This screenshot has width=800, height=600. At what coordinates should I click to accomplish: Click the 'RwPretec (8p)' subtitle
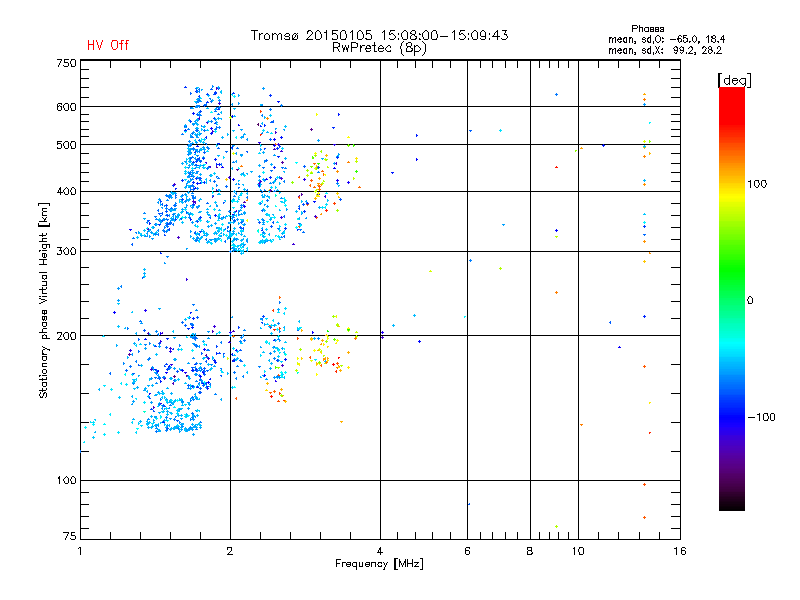379,48
